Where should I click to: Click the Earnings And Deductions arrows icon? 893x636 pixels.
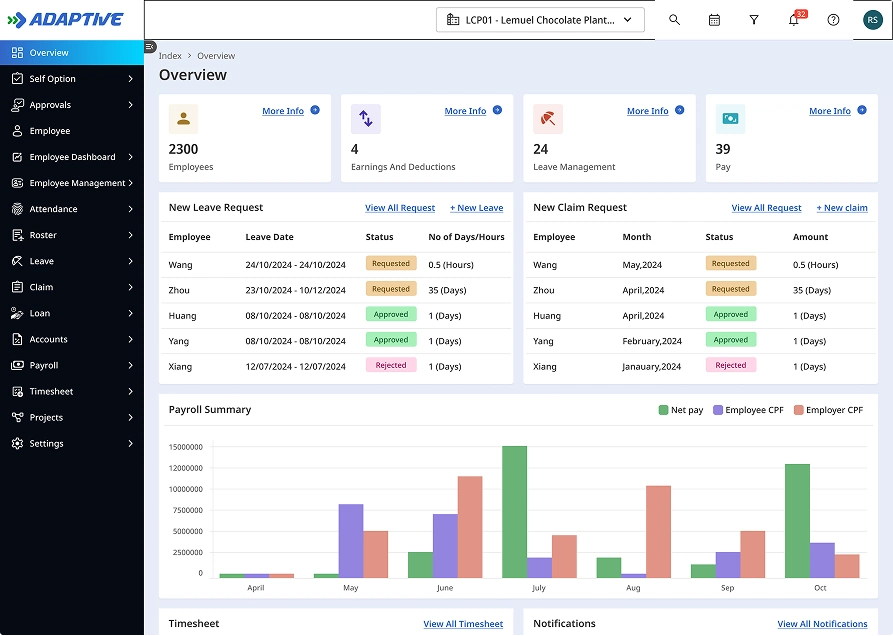tap(365, 119)
